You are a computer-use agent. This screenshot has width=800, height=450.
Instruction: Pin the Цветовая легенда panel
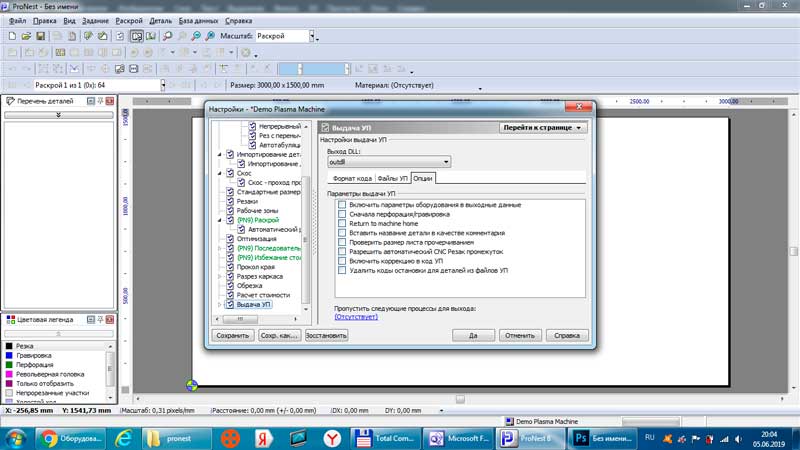coord(101,319)
